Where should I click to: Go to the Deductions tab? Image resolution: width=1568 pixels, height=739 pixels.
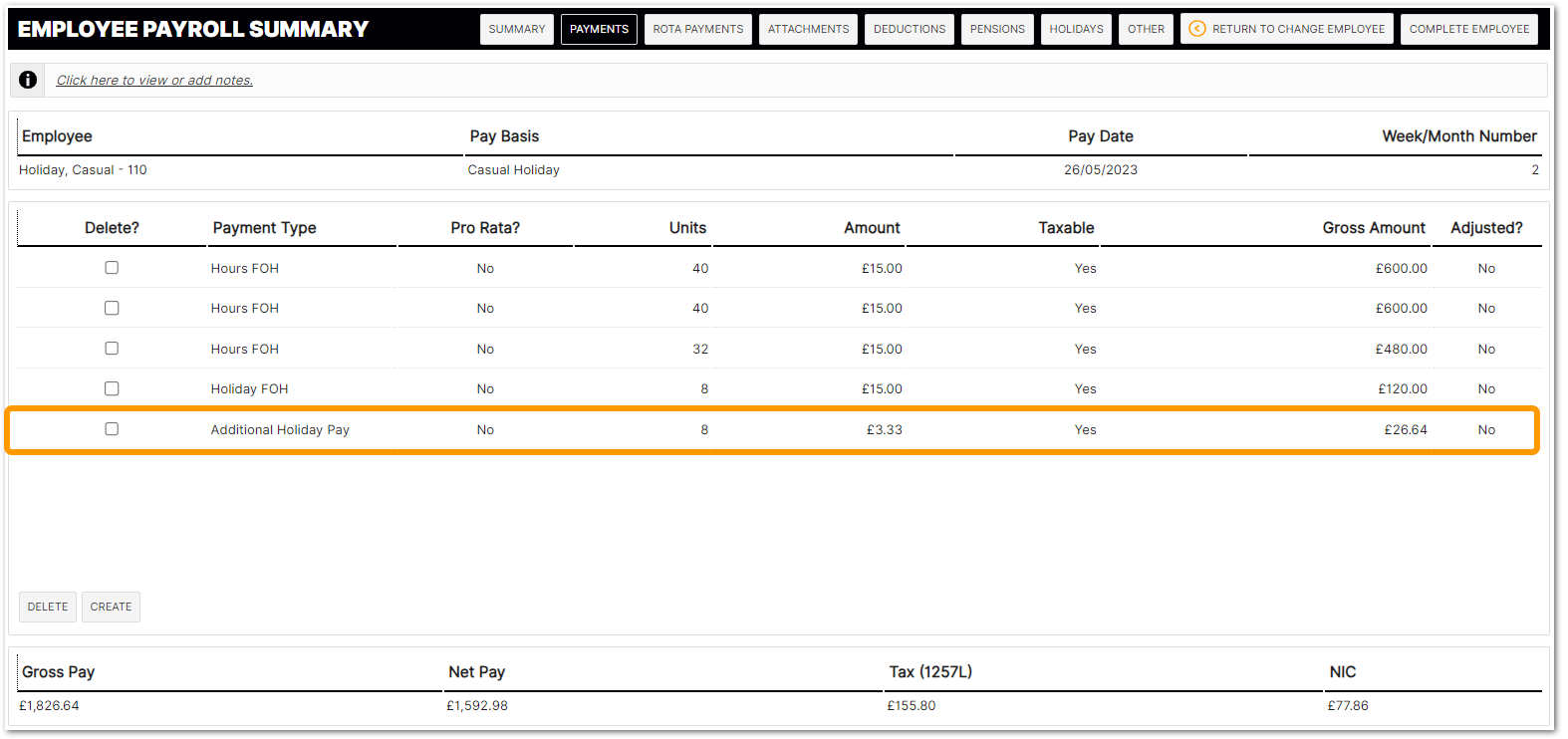click(910, 29)
